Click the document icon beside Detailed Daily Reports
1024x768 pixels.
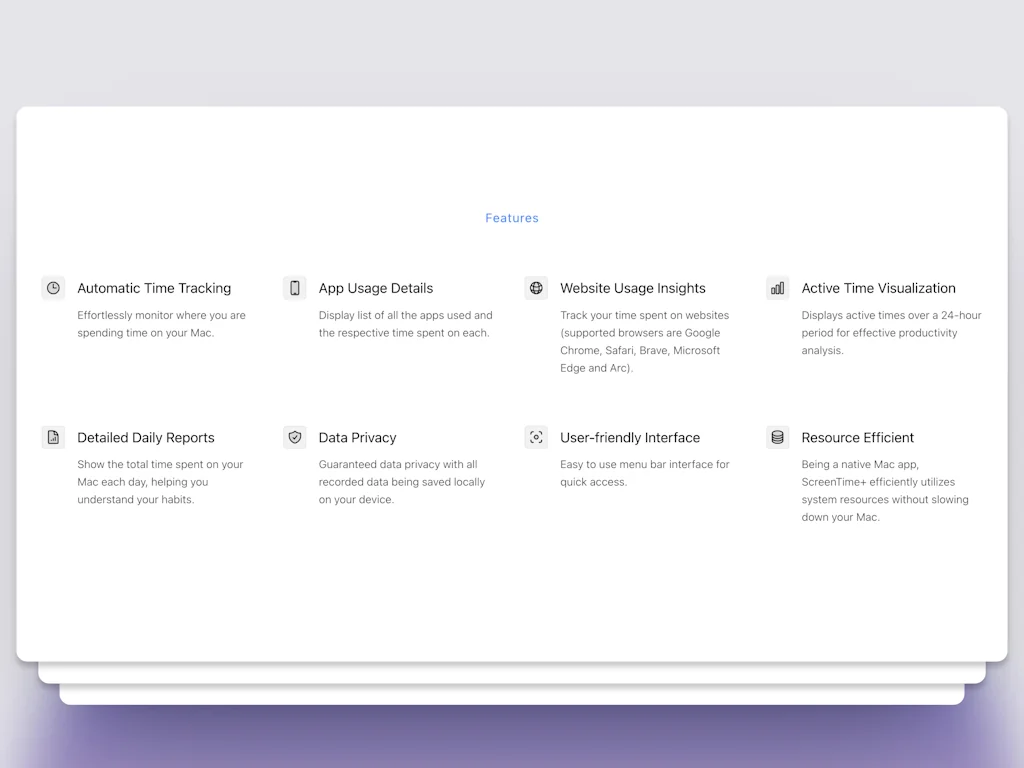tap(54, 438)
